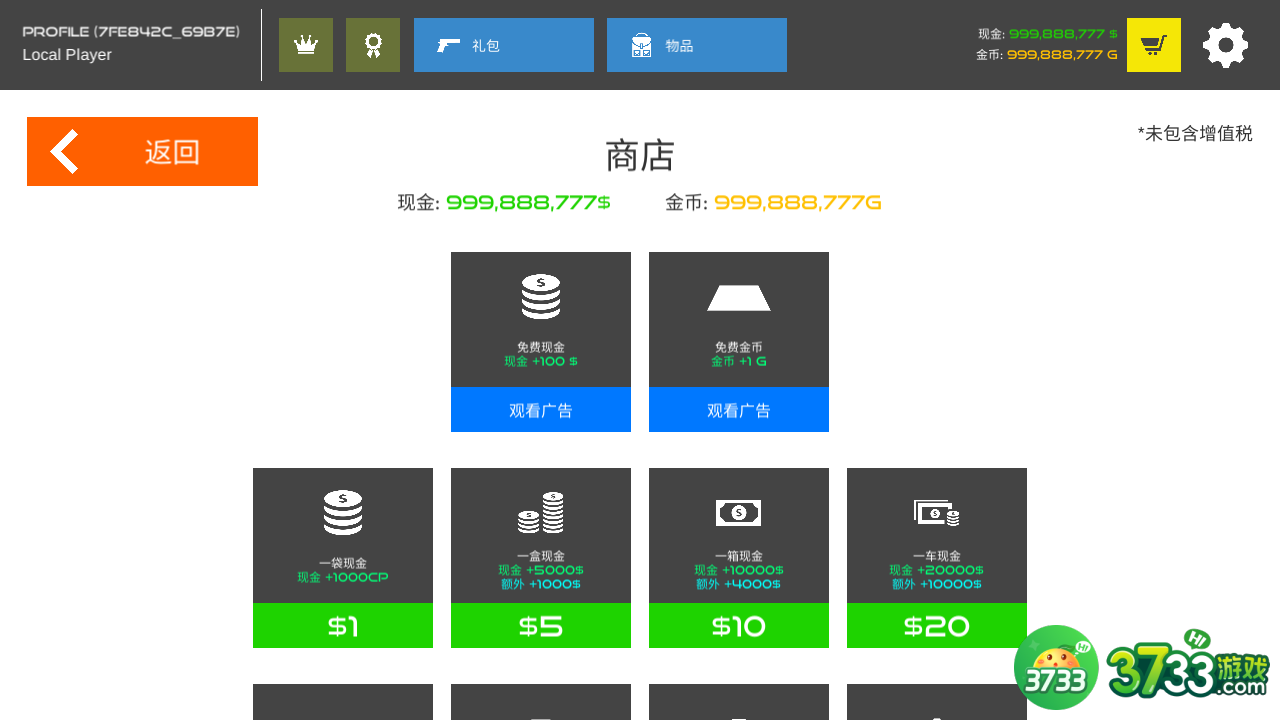
Task: Open the 物品 tab
Action: pos(697,45)
